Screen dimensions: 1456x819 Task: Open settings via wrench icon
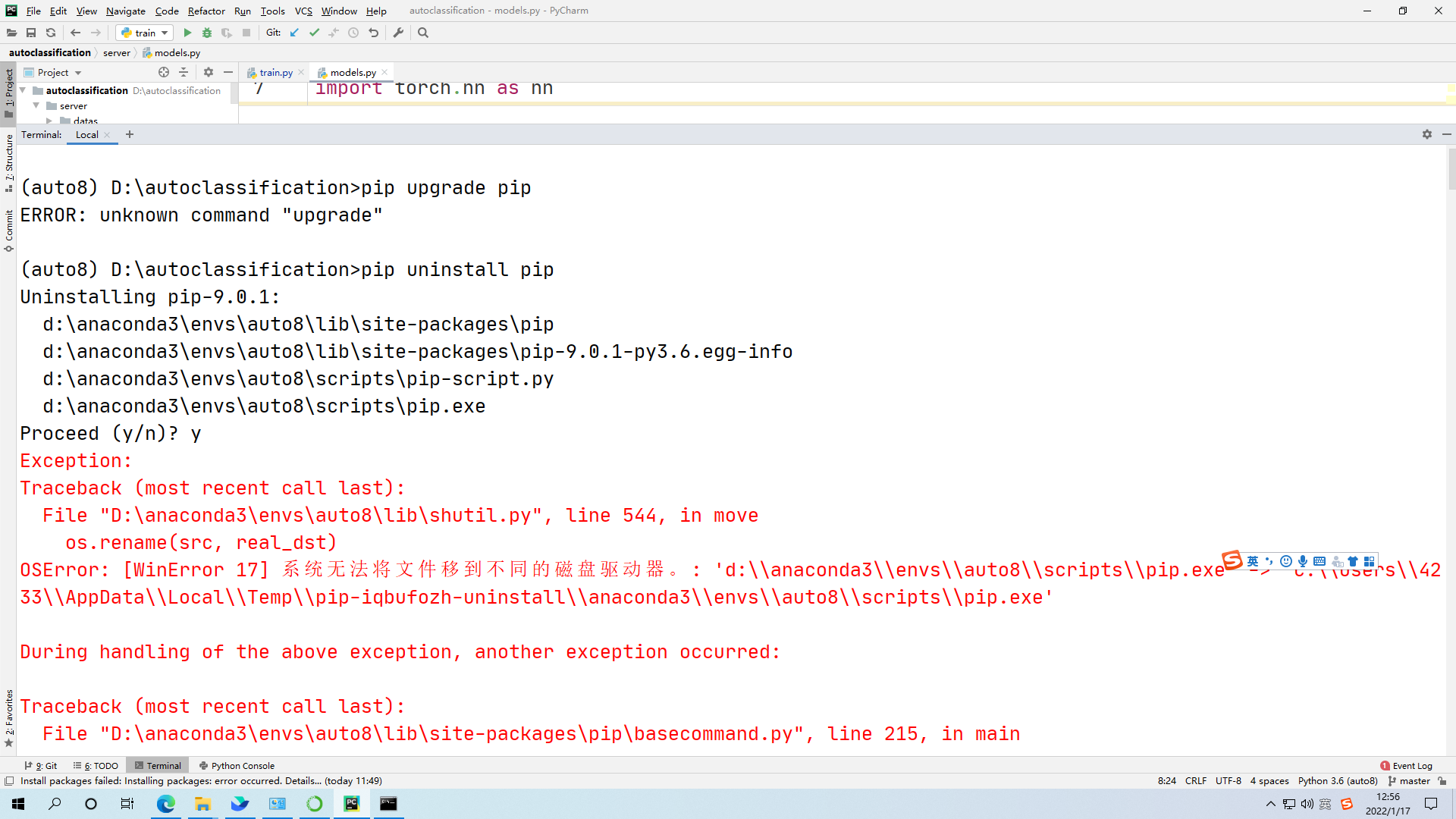pyautogui.click(x=398, y=33)
